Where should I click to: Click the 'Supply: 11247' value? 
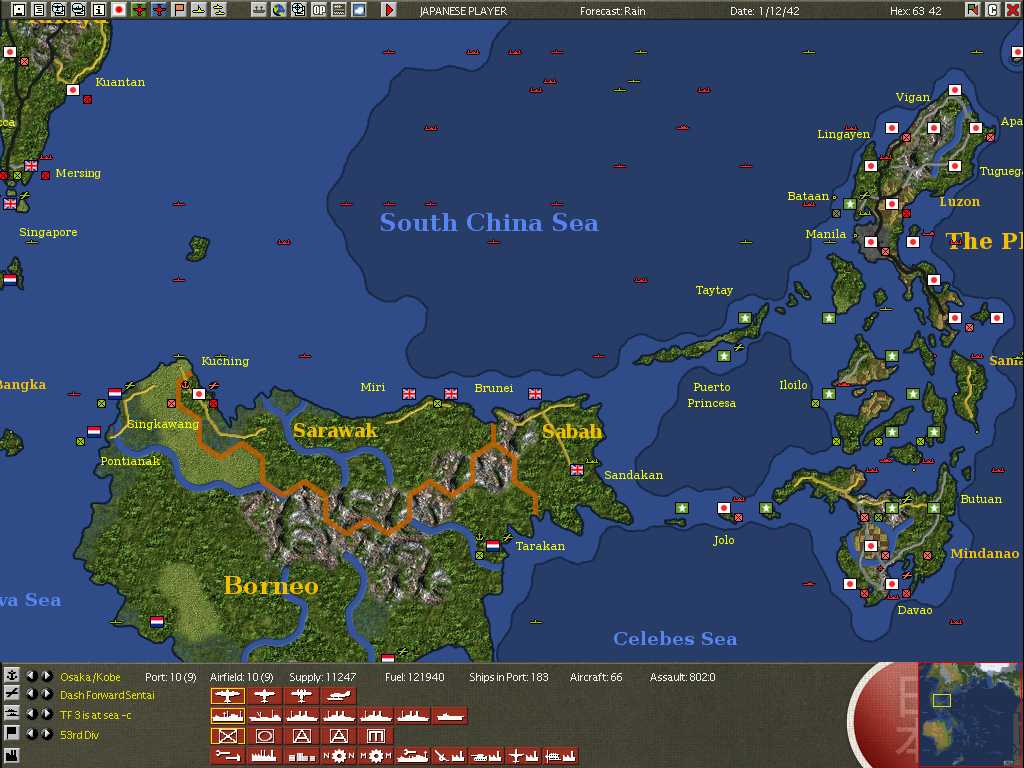coord(323,677)
